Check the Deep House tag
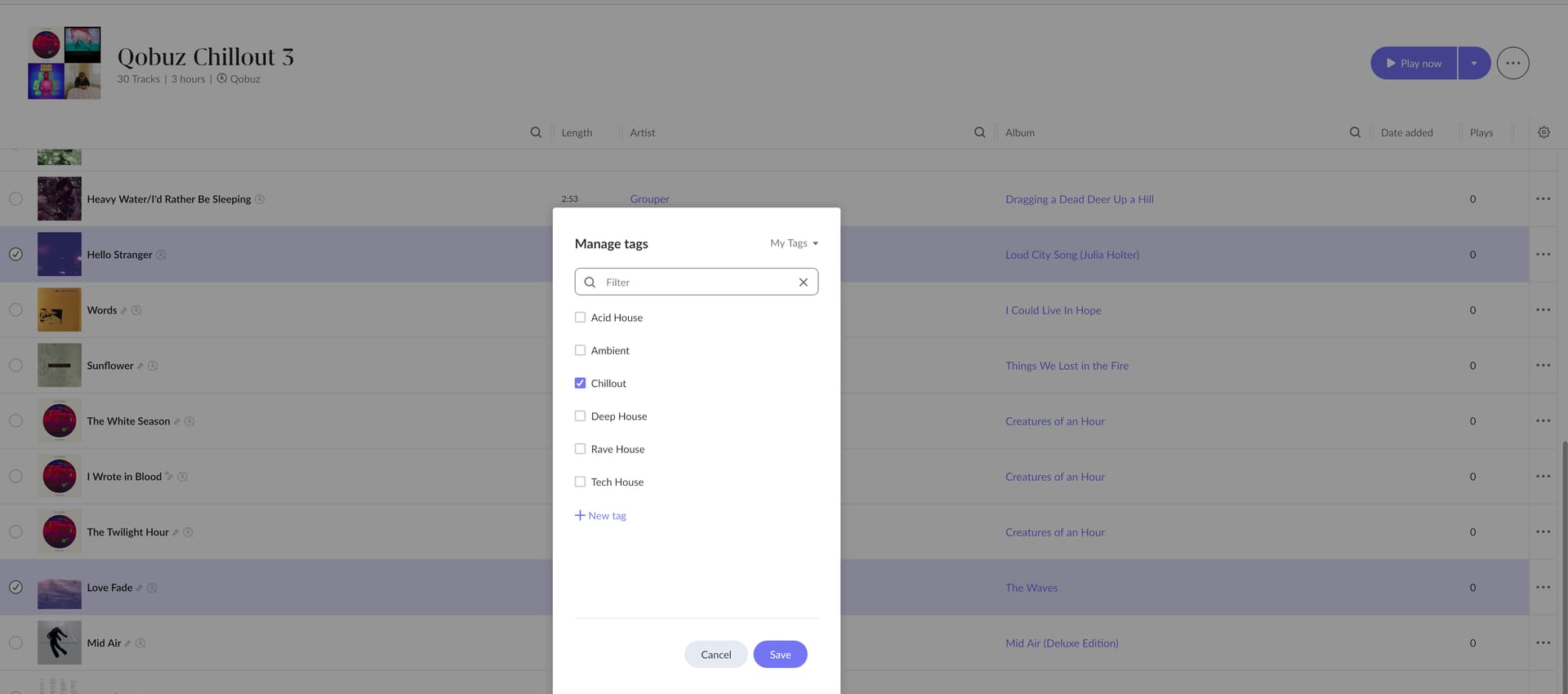The image size is (1568, 694). [580, 416]
